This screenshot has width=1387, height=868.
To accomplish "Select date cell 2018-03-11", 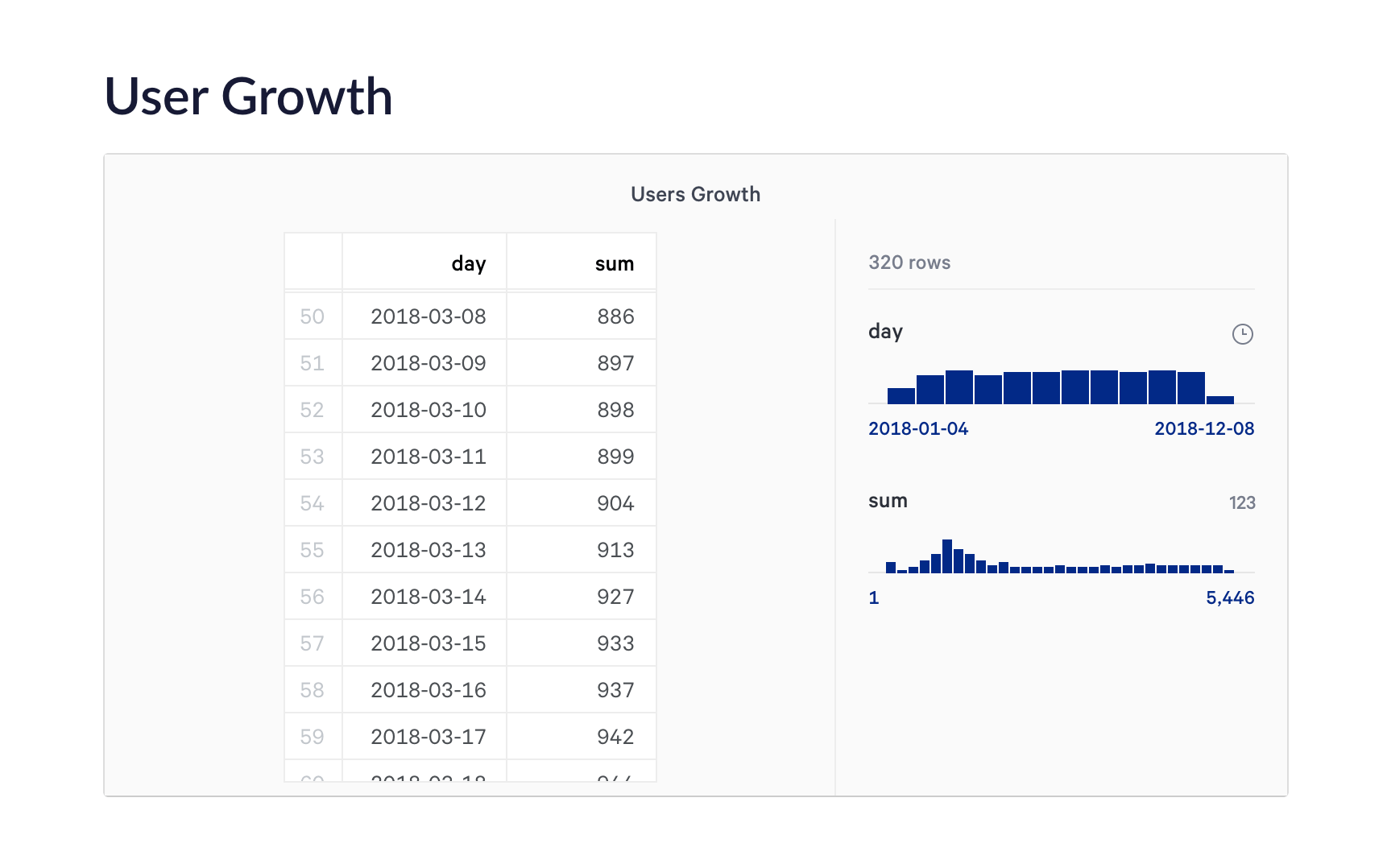I will (x=428, y=457).
